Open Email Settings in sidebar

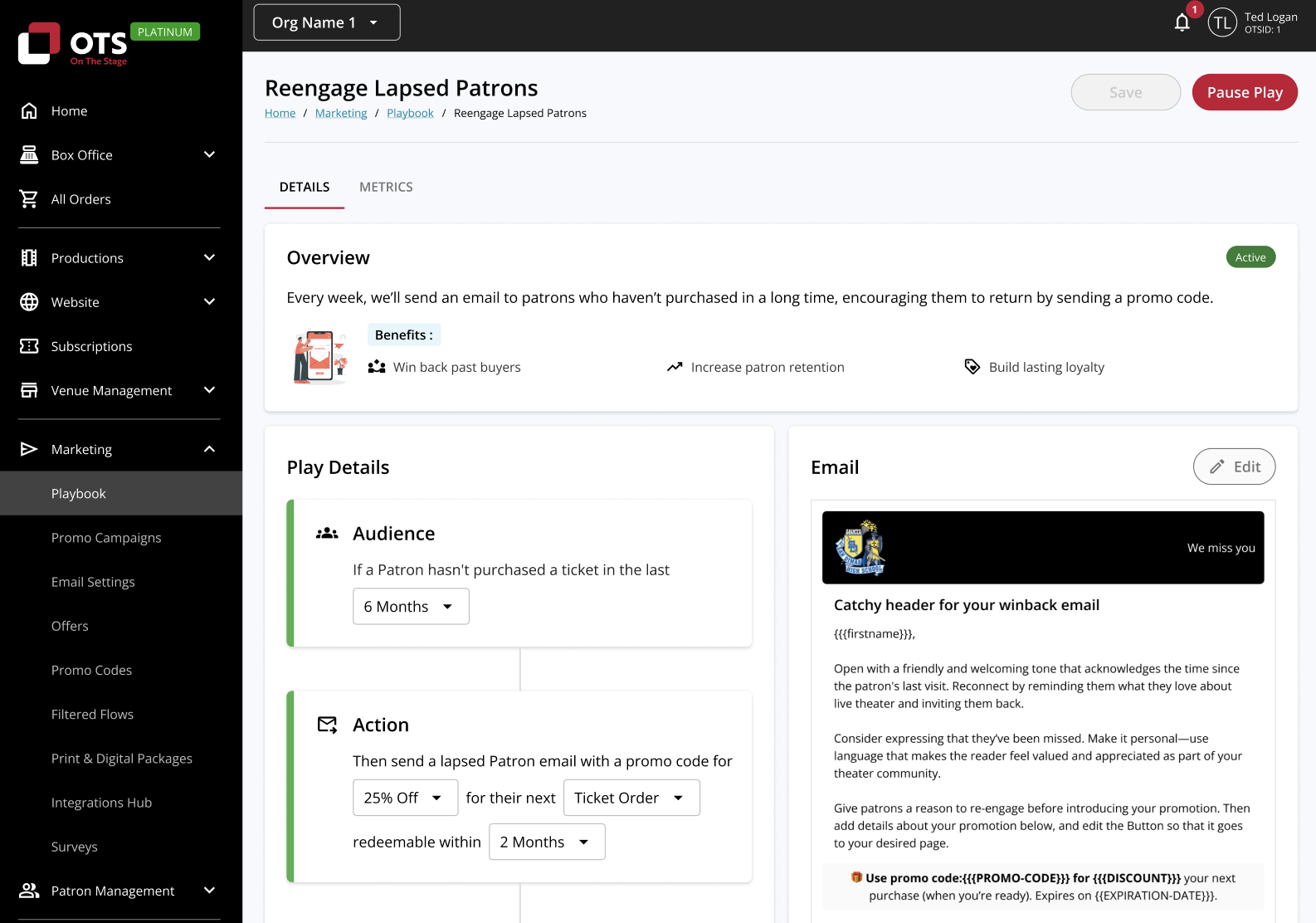tap(93, 581)
